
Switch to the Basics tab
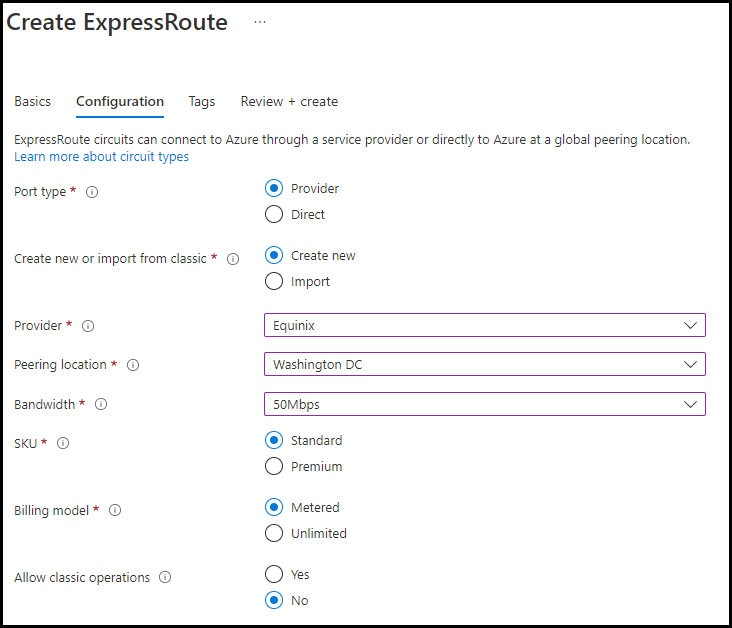32,101
